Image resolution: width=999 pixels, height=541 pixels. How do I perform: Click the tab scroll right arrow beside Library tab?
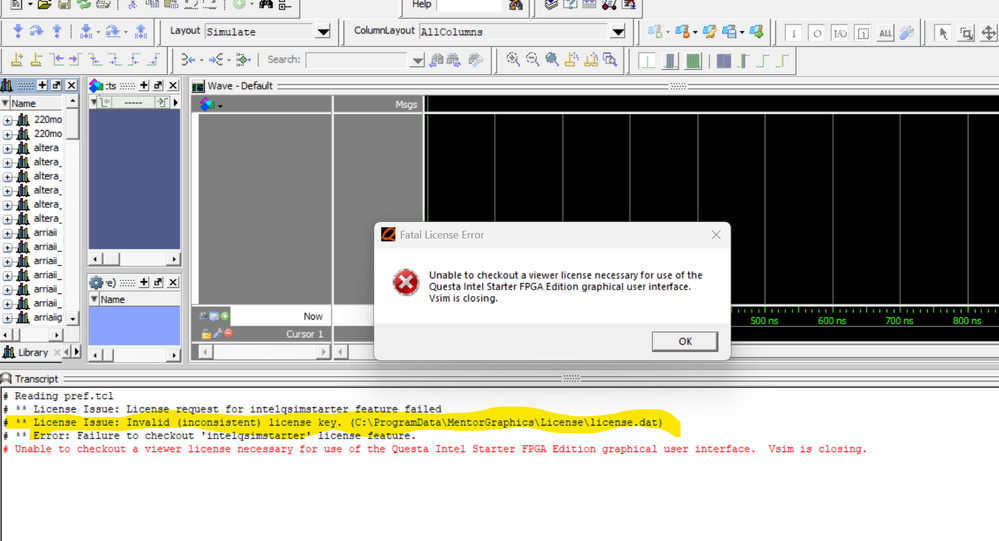tap(77, 352)
